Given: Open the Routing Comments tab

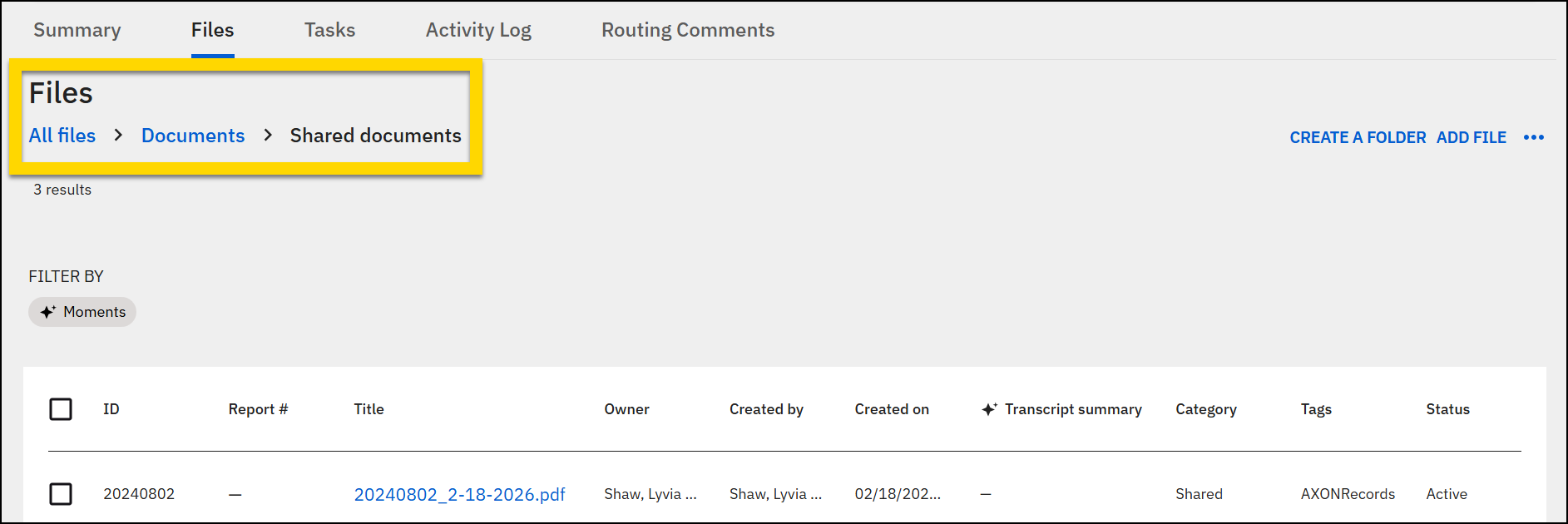Looking at the screenshot, I should point(687,29).
